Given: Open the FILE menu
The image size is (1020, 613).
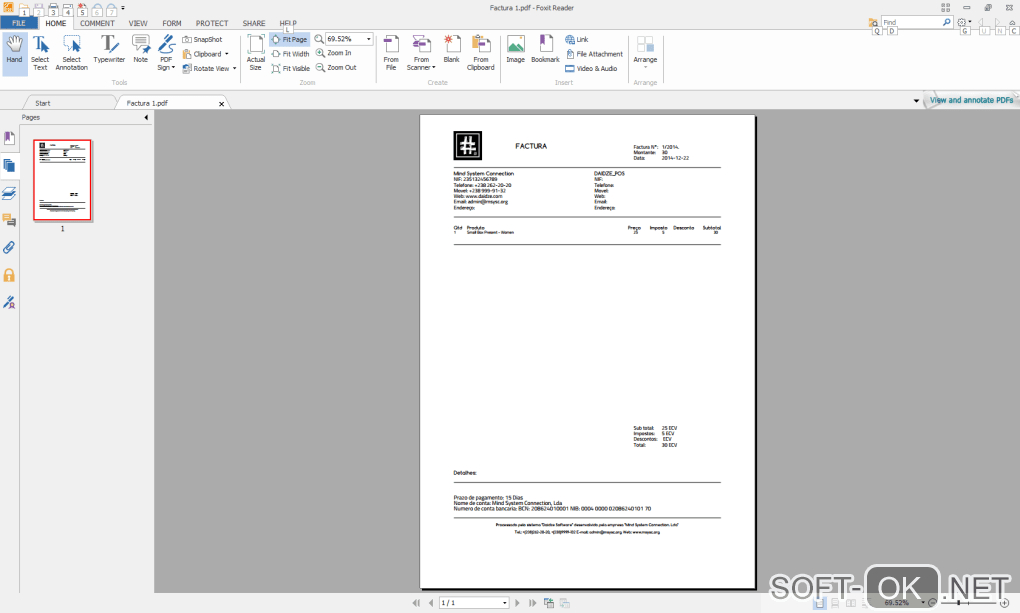Looking at the screenshot, I should [x=19, y=23].
